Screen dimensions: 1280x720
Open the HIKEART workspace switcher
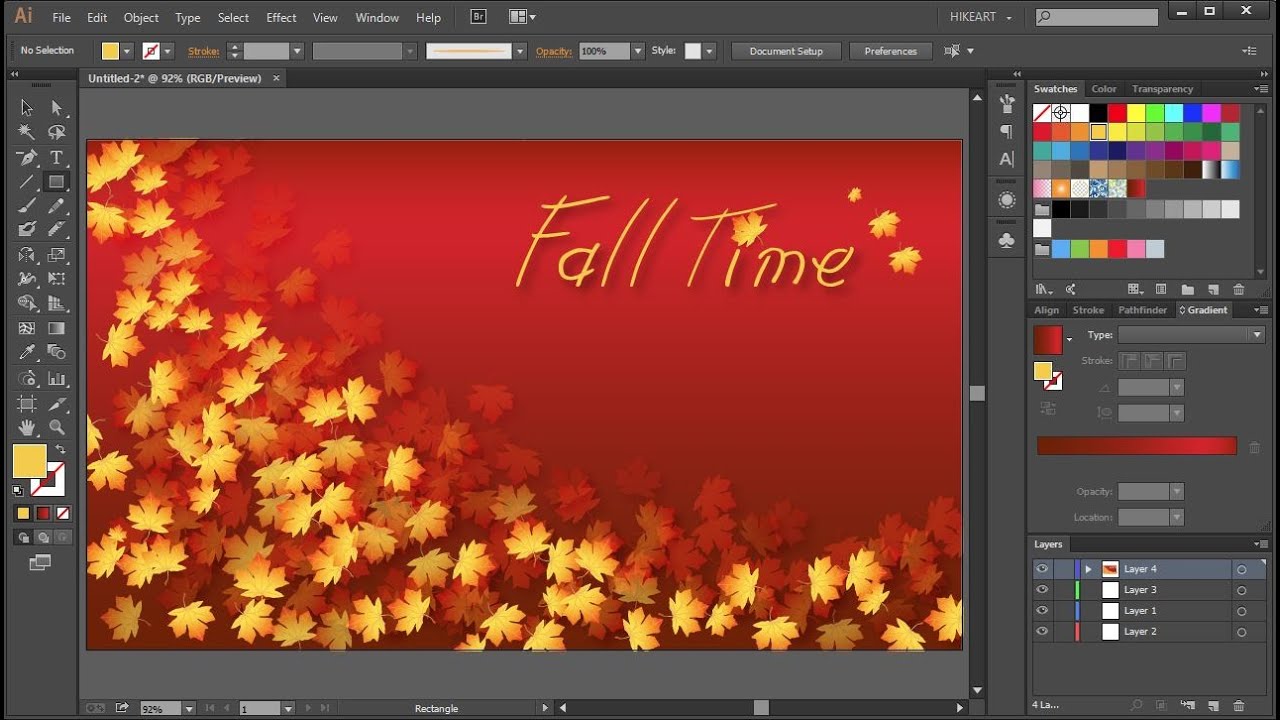(980, 17)
